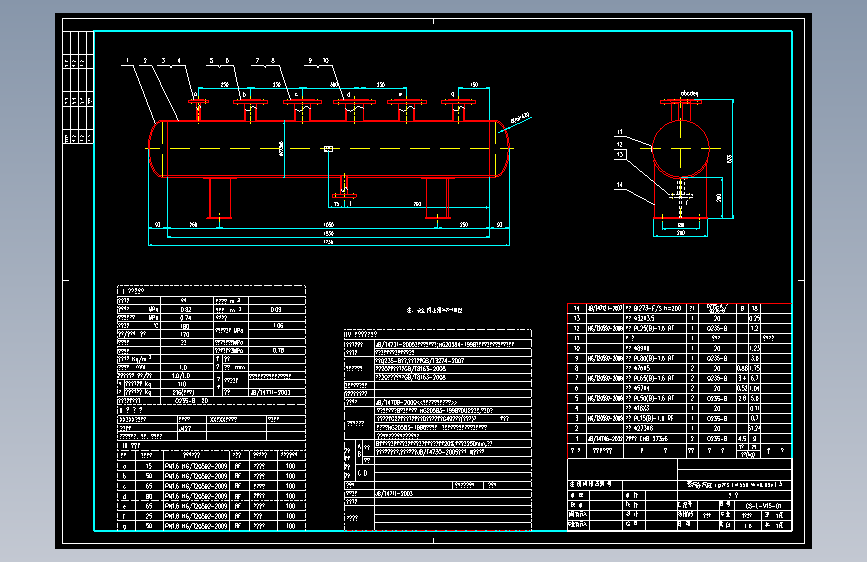Click PL65(B)-1.6 RF in parts row 7

pyautogui.click(x=654, y=378)
